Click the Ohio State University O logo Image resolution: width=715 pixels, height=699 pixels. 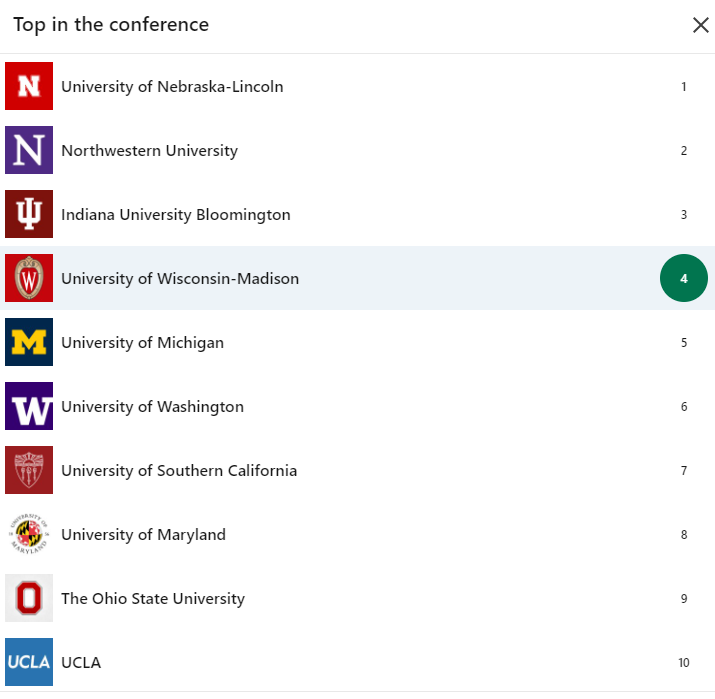tap(29, 598)
